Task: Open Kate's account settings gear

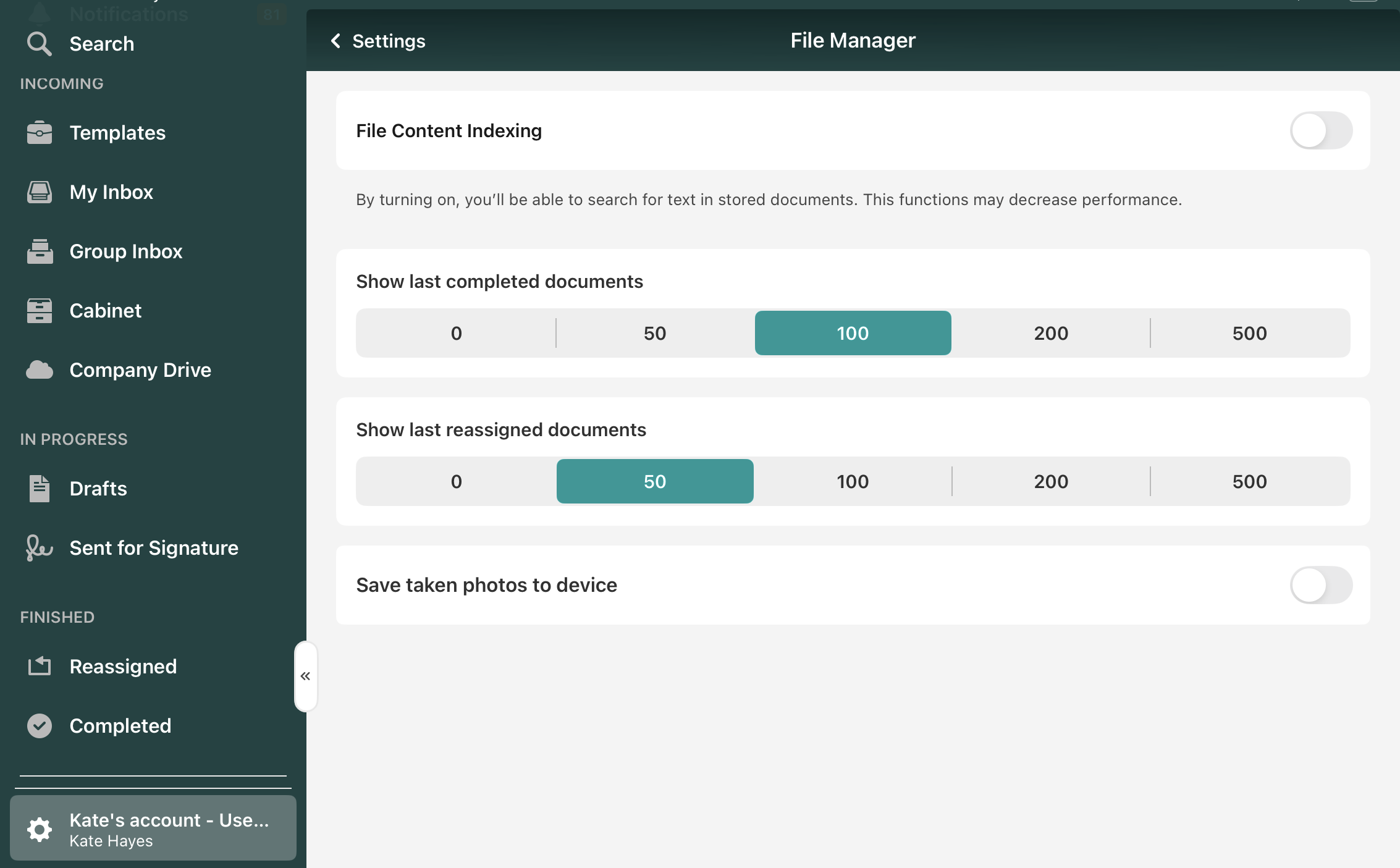Action: (x=39, y=829)
